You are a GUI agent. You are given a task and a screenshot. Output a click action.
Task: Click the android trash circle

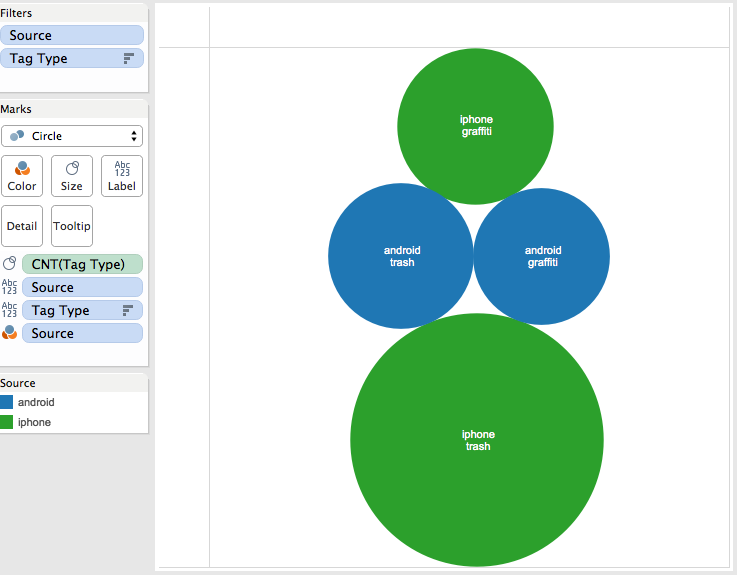pyautogui.click(x=400, y=256)
